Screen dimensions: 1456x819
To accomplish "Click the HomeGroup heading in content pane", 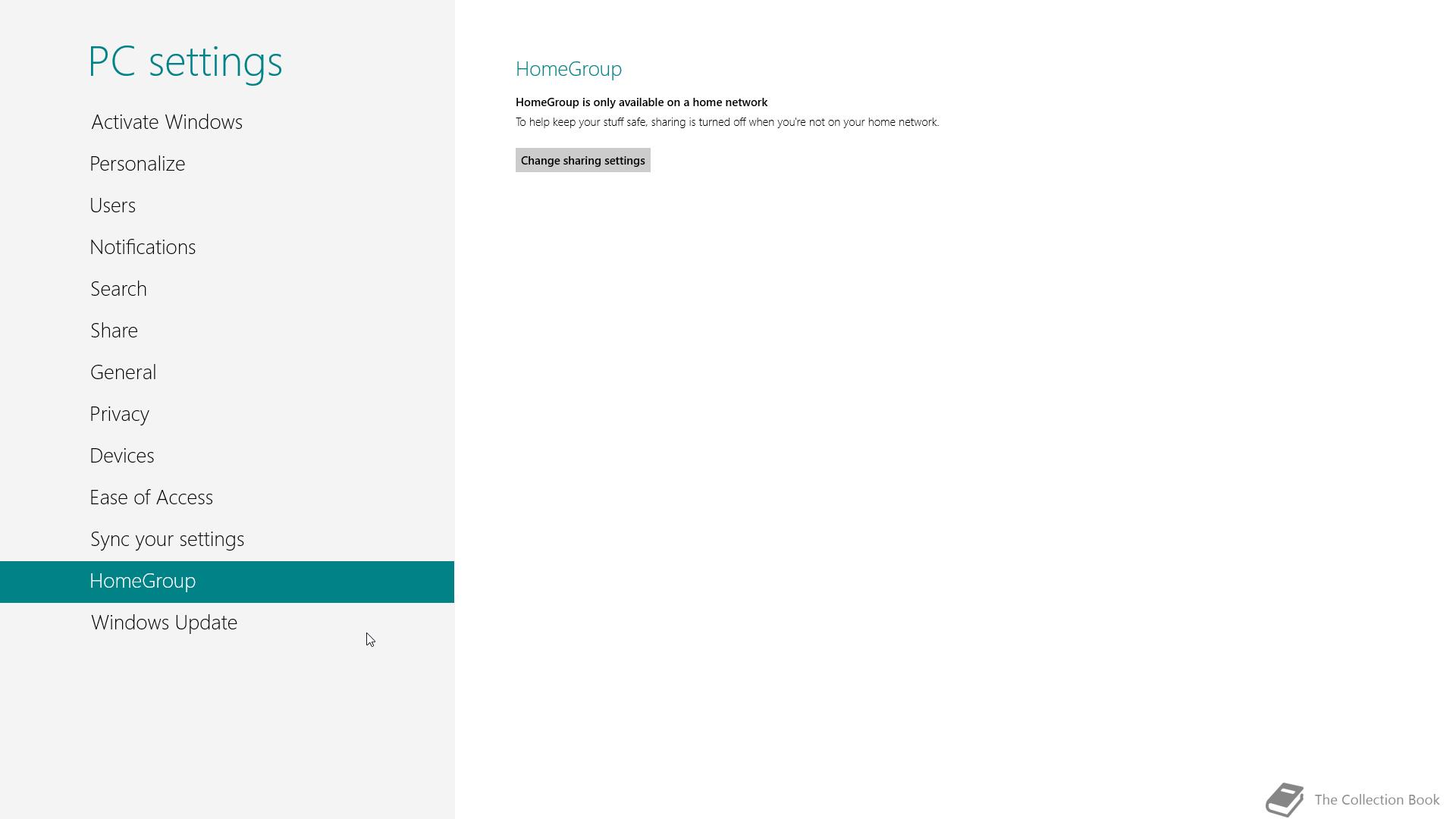I will click(568, 69).
